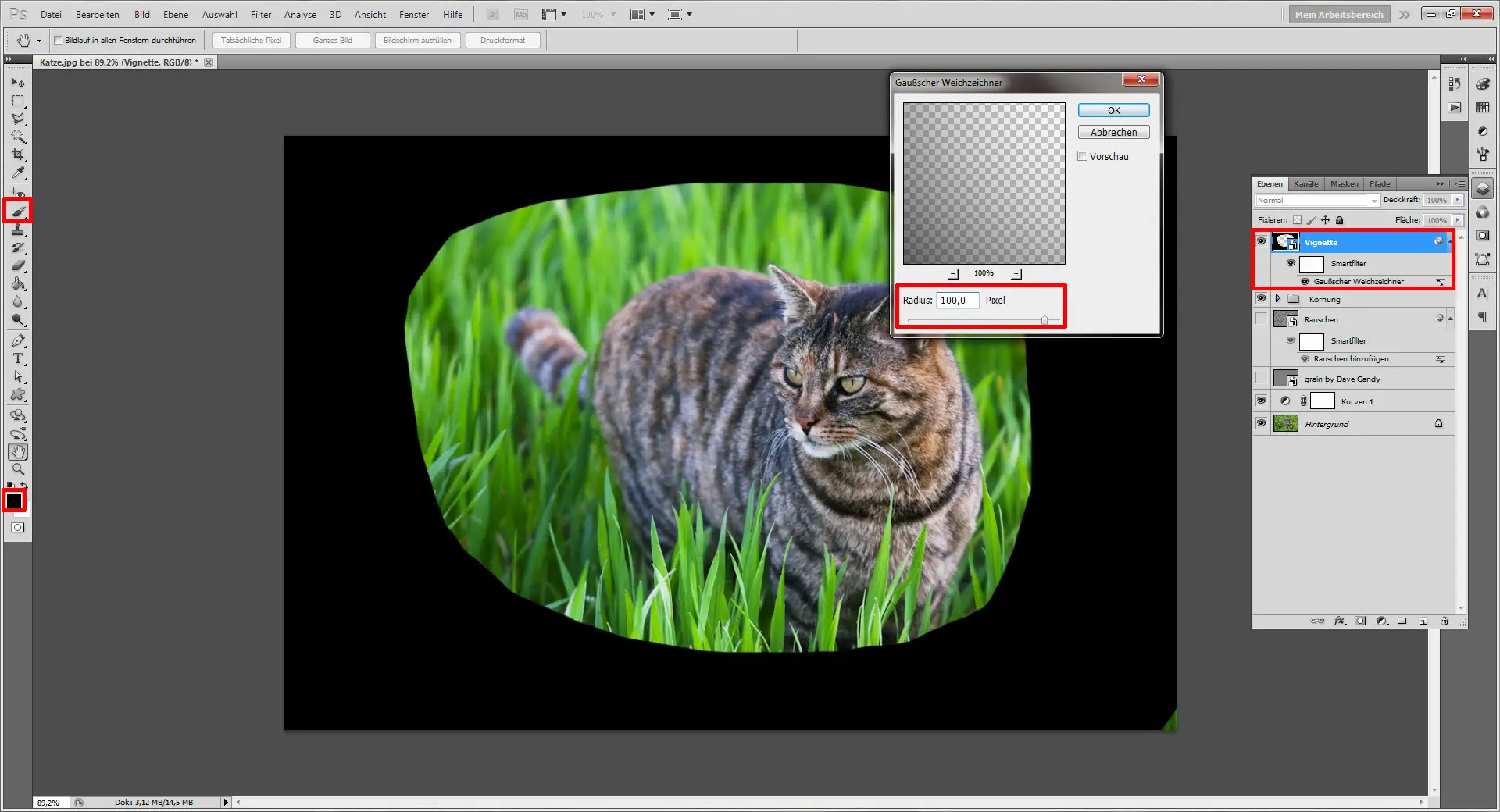Hide the Hintergrund layer
The image size is (1500, 812).
1260,424
